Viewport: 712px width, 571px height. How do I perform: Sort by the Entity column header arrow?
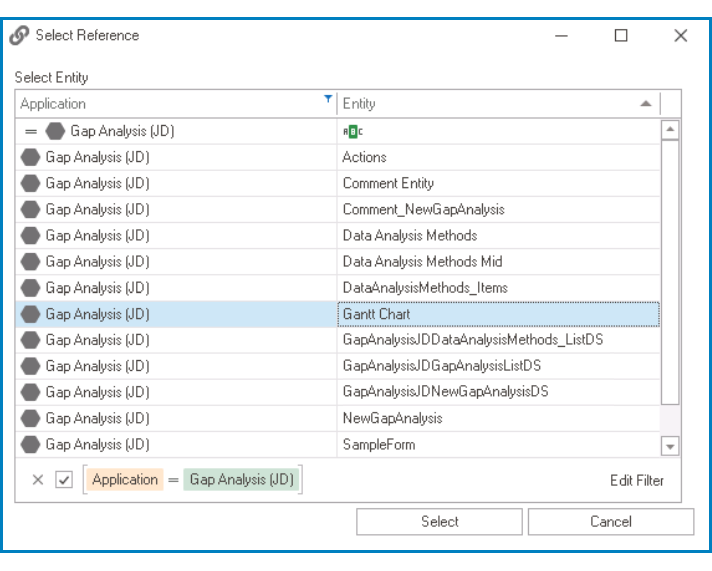click(x=646, y=103)
